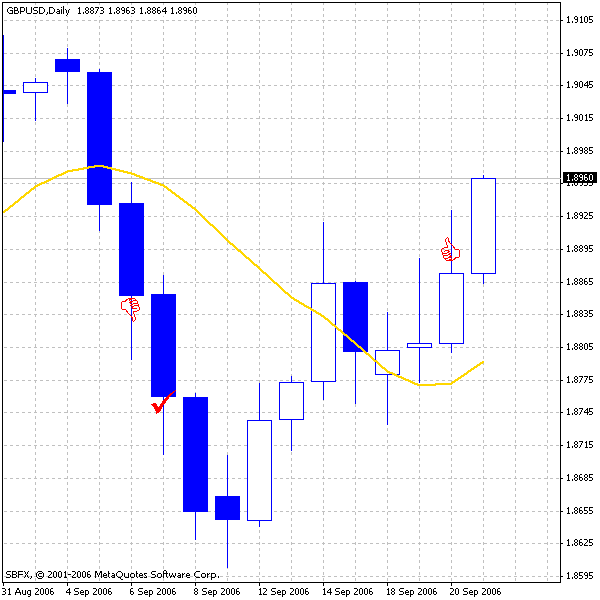Click the '20 Sep 2006' date label
This screenshot has height=600, width=600.
point(475,592)
